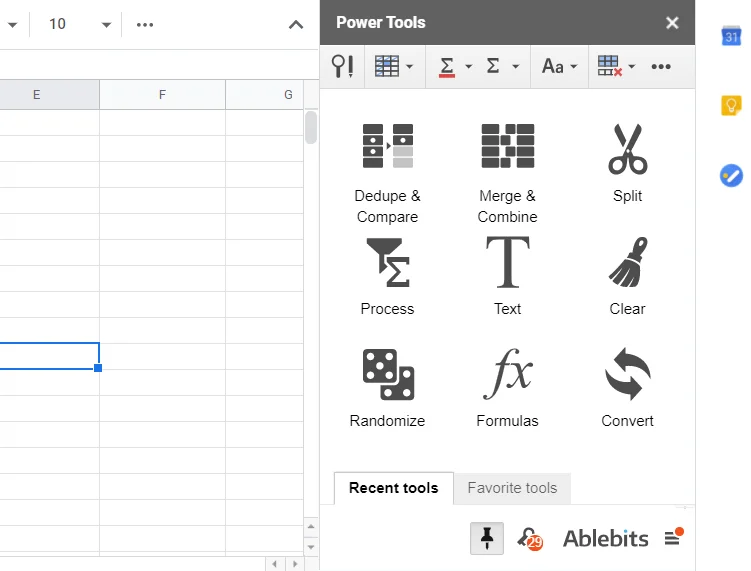Viewport: 751px width, 571px height.
Task: Expand the font size dropdown
Action: pos(106,24)
